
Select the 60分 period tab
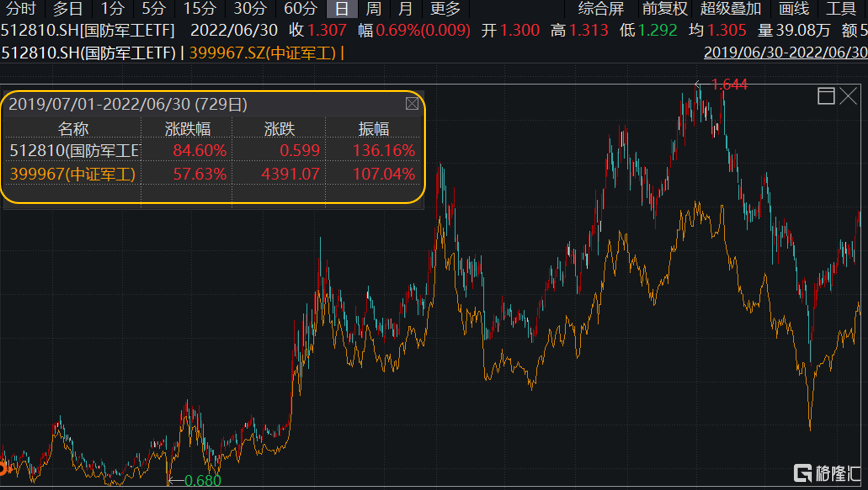(301, 8)
